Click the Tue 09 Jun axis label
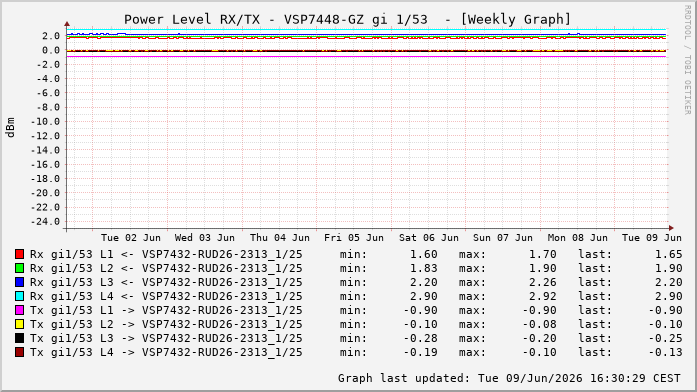697x392 pixels. [652, 238]
